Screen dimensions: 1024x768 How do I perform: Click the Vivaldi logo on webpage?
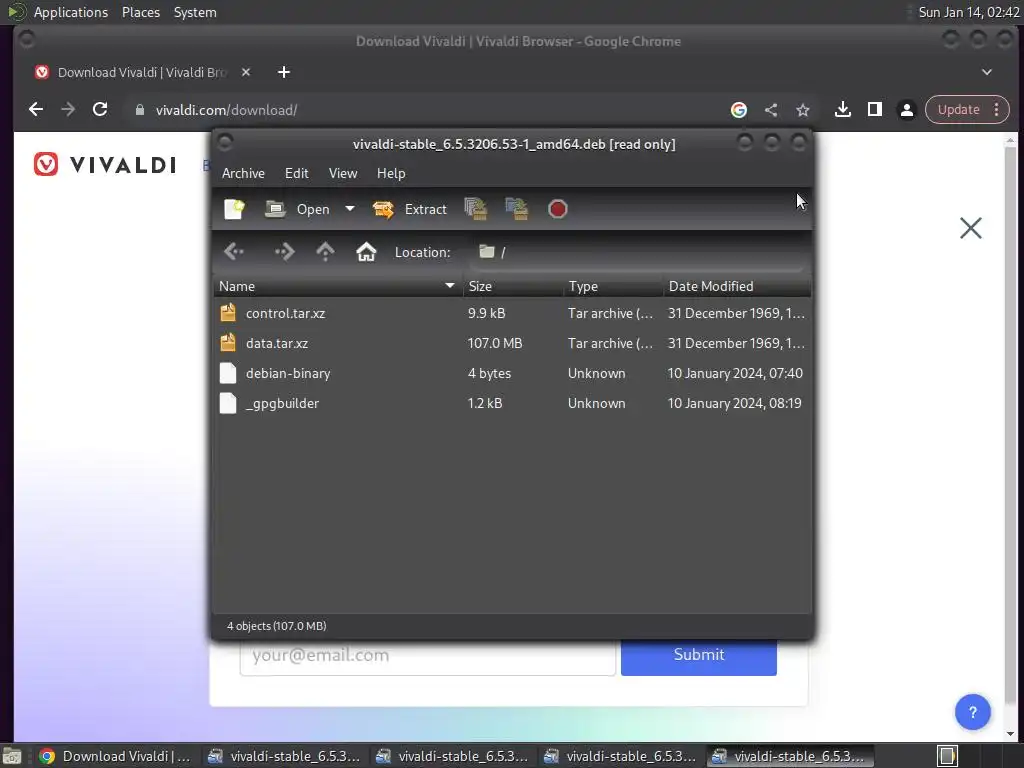105,165
